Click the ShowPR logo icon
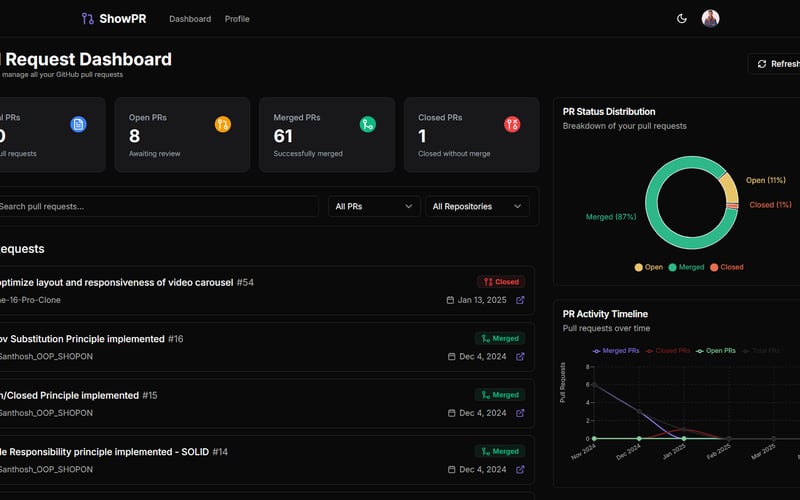800x500 pixels. point(87,19)
